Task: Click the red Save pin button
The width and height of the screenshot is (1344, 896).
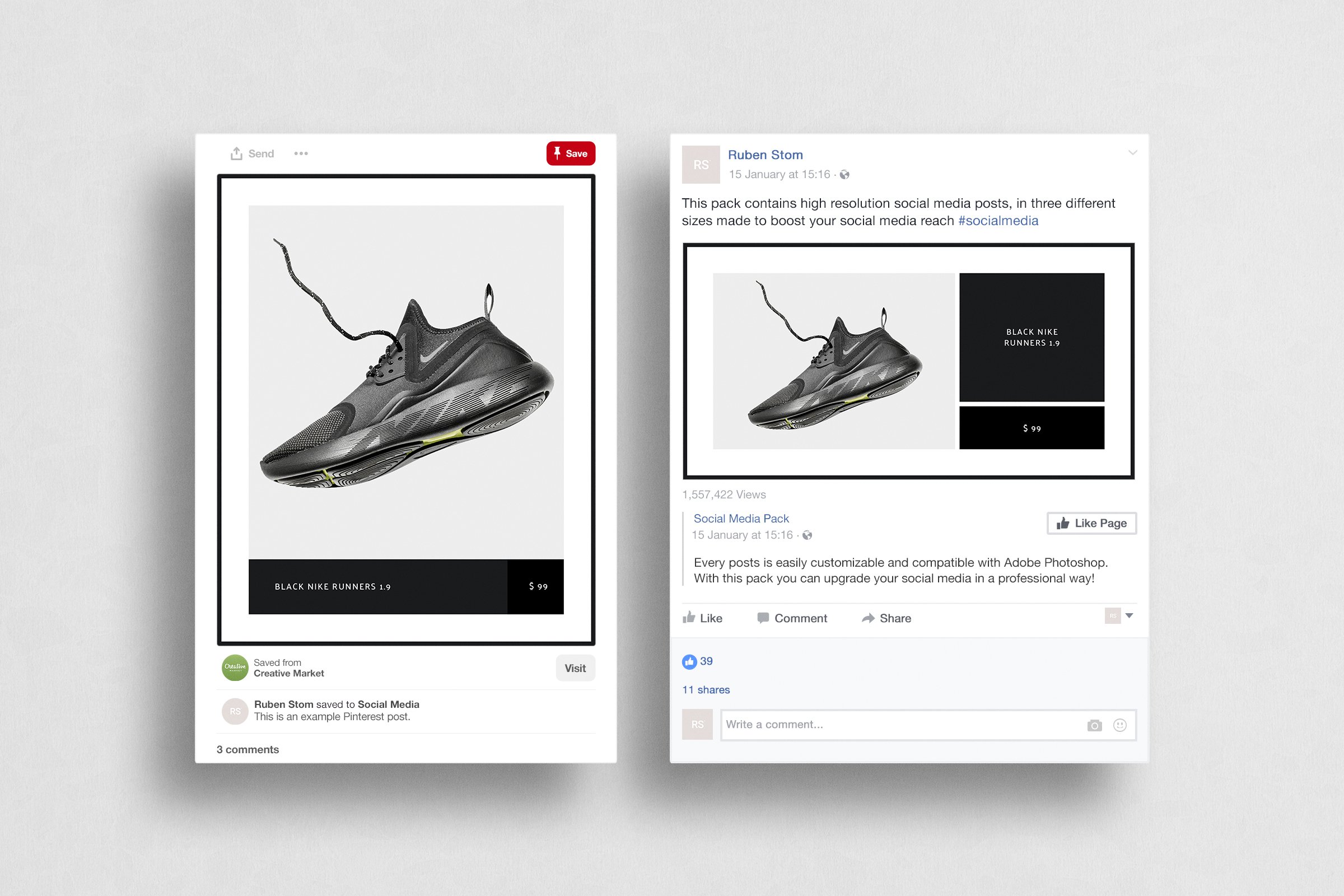Action: (571, 153)
